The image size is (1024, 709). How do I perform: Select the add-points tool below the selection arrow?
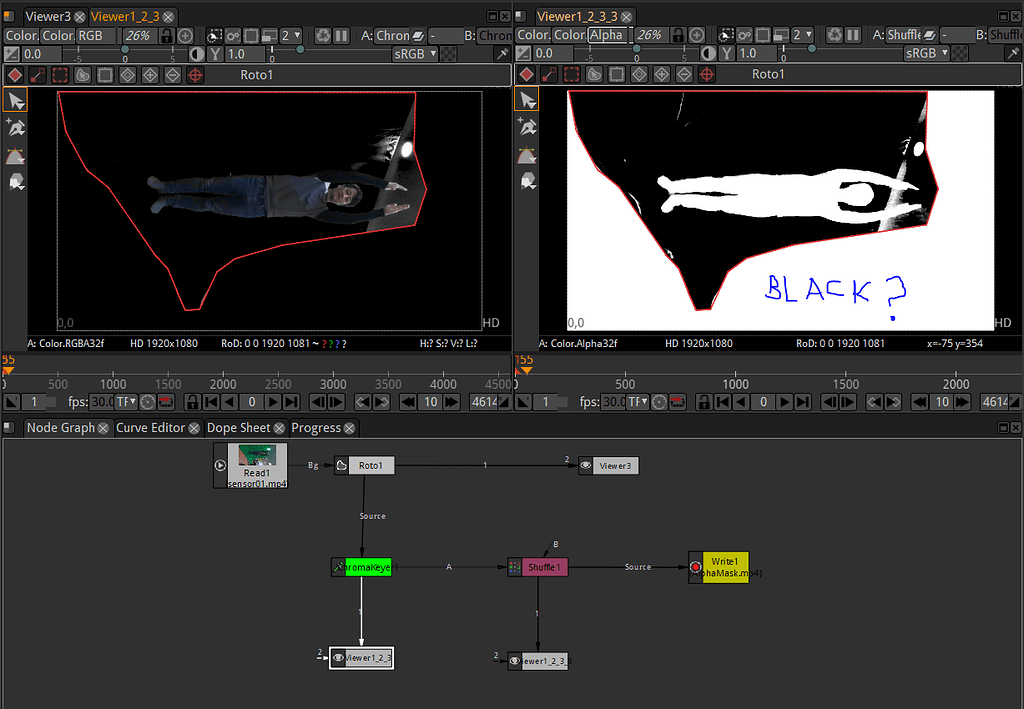[x=15, y=128]
